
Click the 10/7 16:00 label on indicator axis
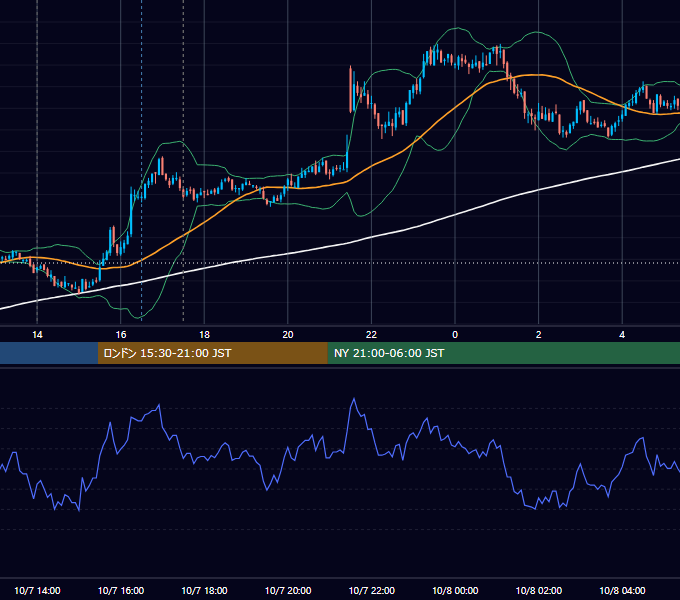click(121, 590)
